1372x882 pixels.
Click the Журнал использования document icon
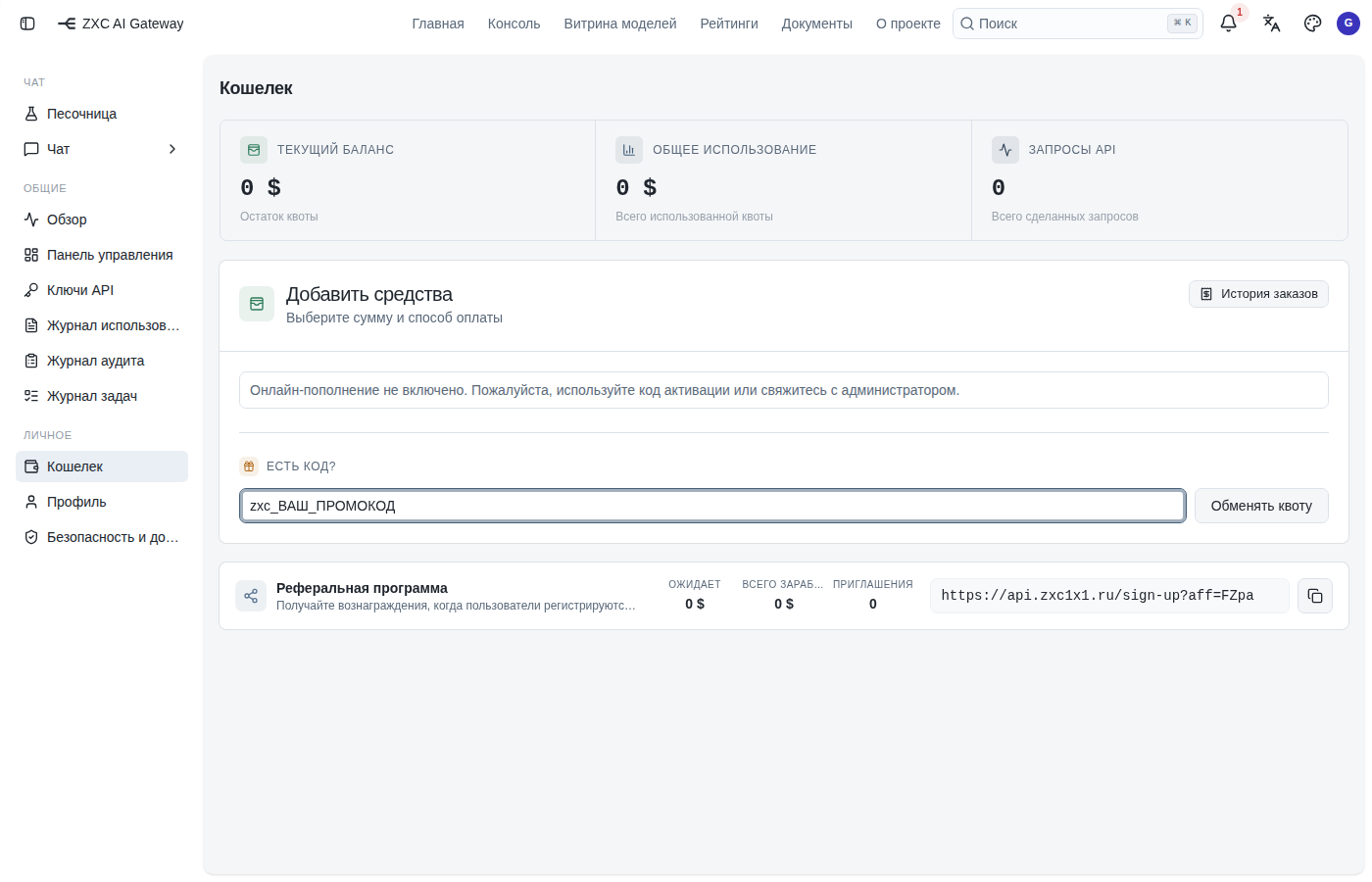31,325
